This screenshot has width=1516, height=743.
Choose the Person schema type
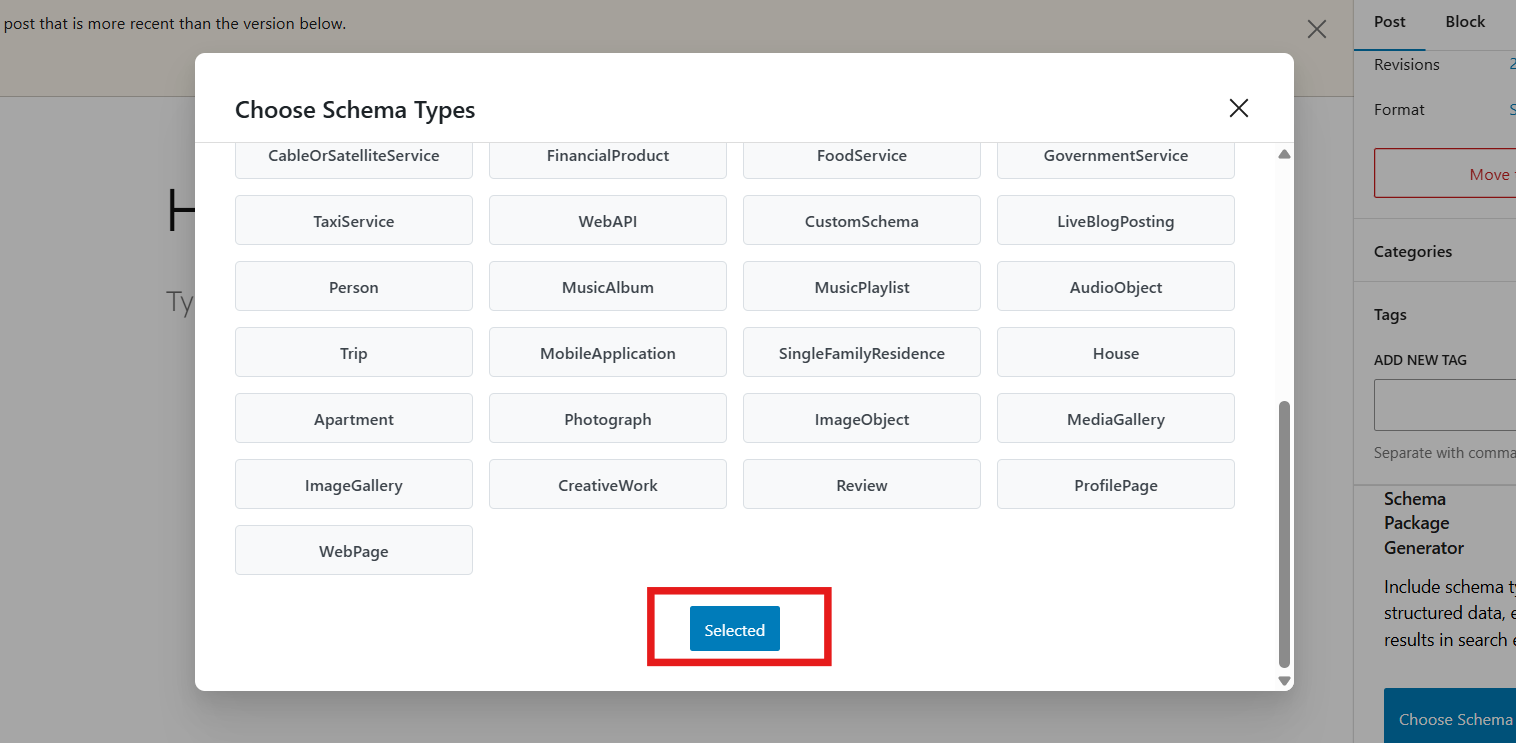point(354,286)
